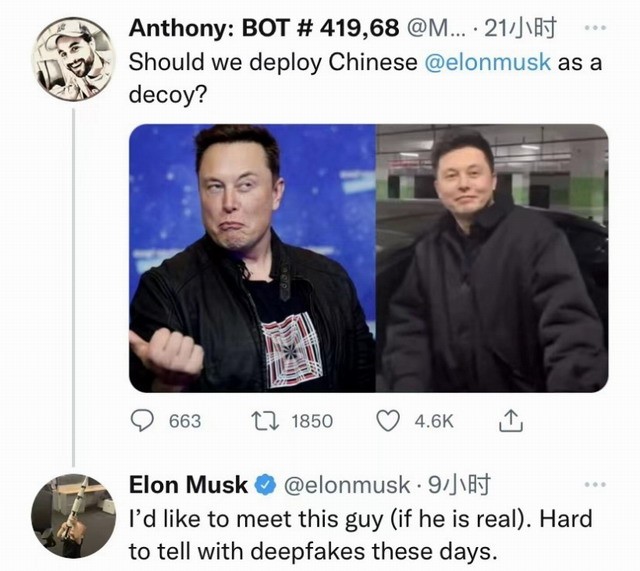
Task: Click the 663 reply count
Action: click(x=185, y=421)
